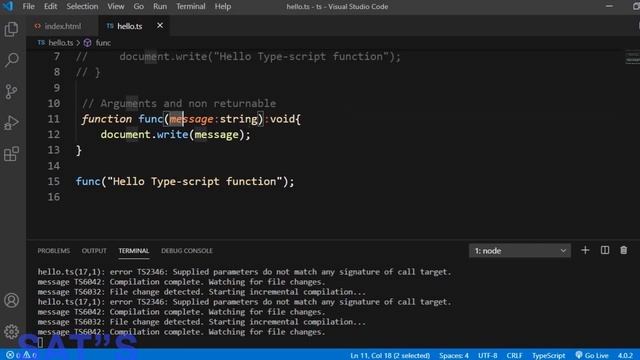Click the first TS2346 error line in terminal

(x=244, y=272)
